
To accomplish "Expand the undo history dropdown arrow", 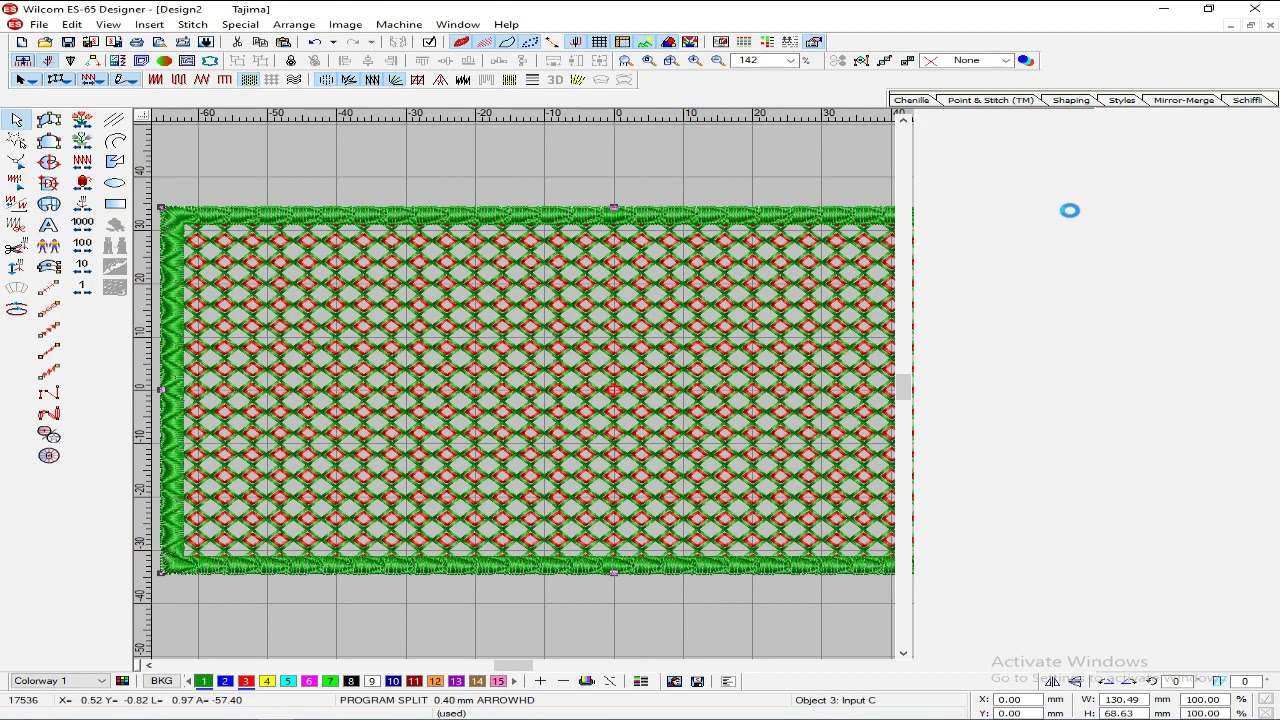I will [333, 42].
